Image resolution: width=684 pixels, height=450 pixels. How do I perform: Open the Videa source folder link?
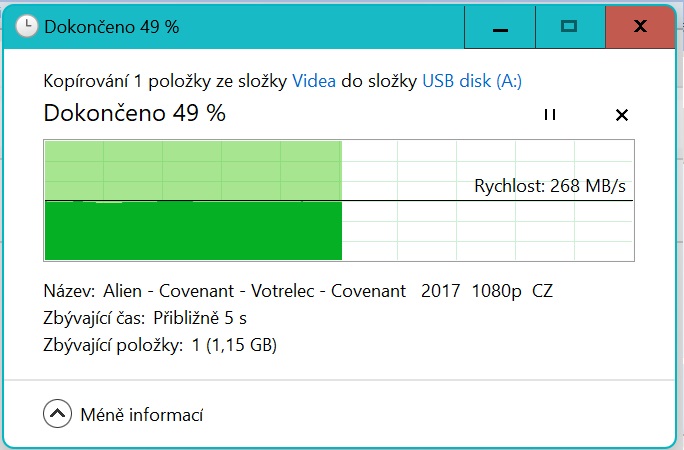pos(314,82)
